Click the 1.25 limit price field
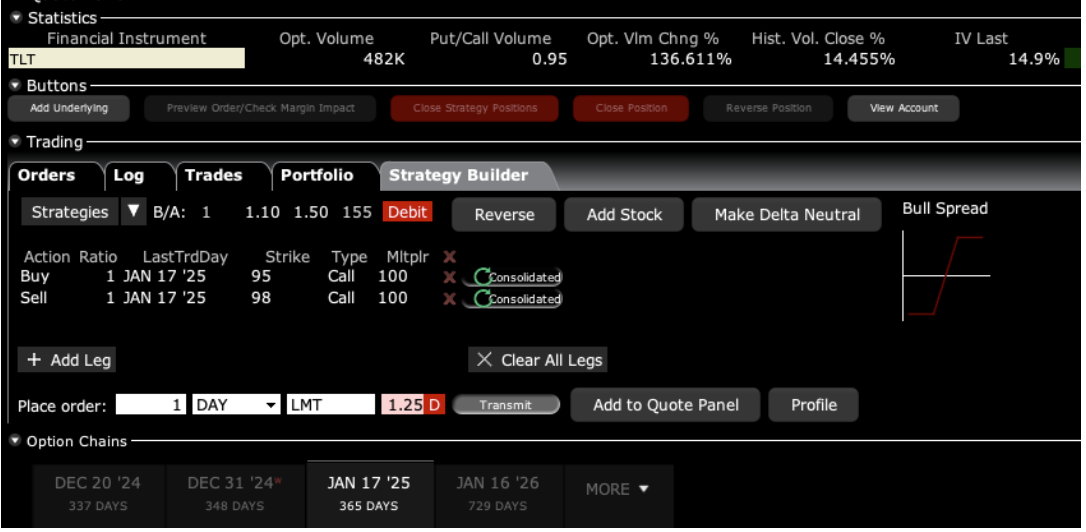 (404, 405)
